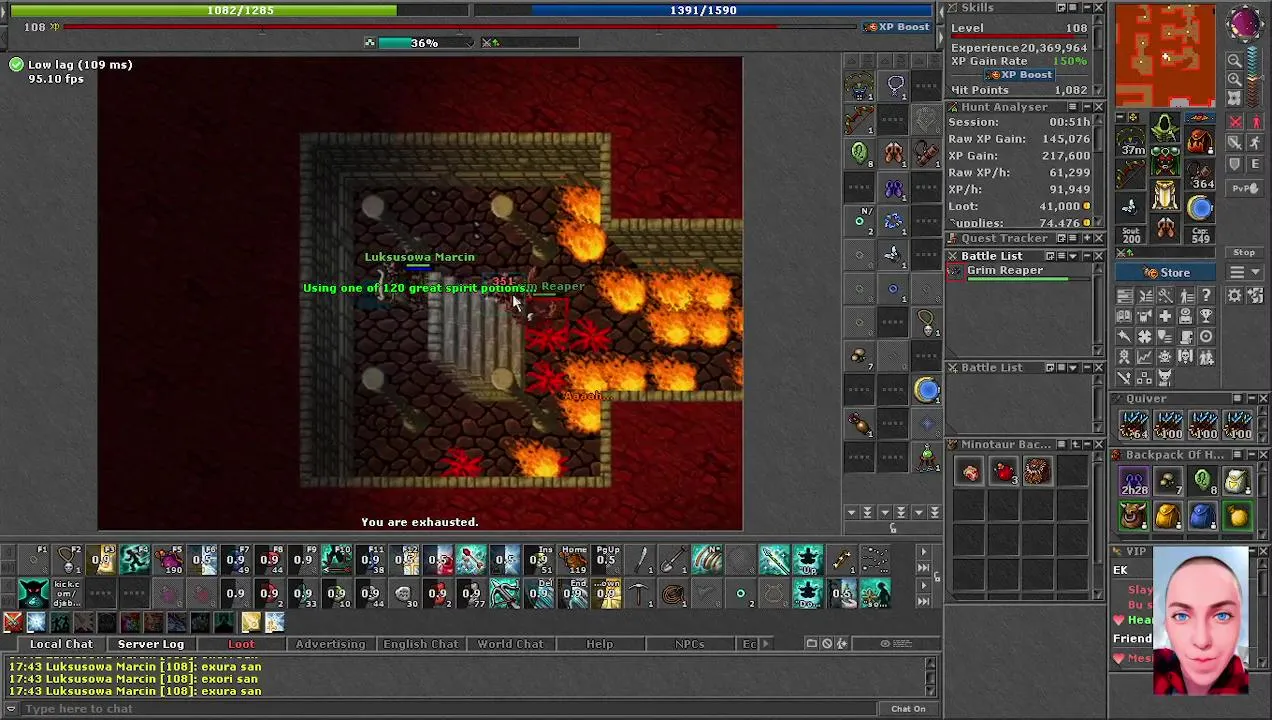Image resolution: width=1272 pixels, height=720 pixels.
Task: Use the rope action bar slot
Action: (673, 594)
